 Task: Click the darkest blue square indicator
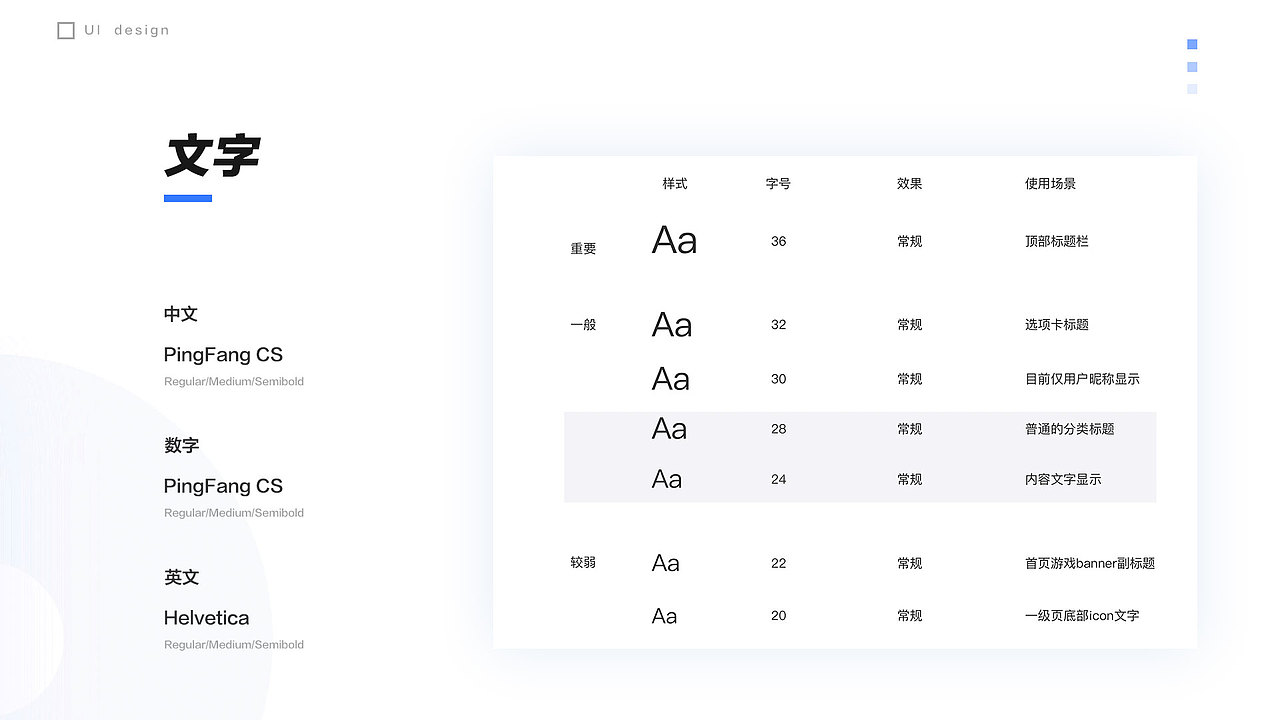tap(1192, 44)
